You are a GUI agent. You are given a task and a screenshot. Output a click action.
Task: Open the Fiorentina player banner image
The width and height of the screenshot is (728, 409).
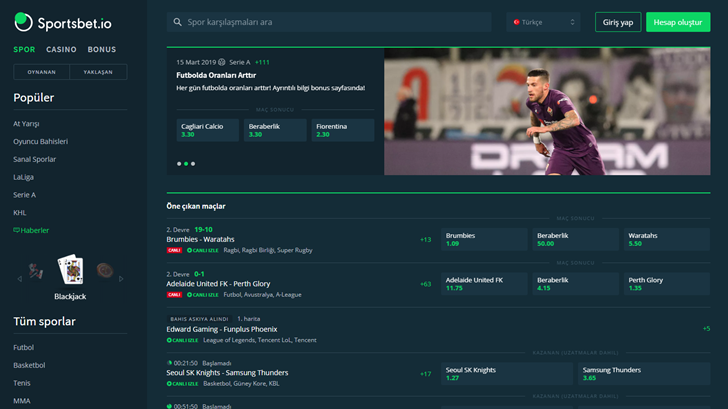coord(547,111)
